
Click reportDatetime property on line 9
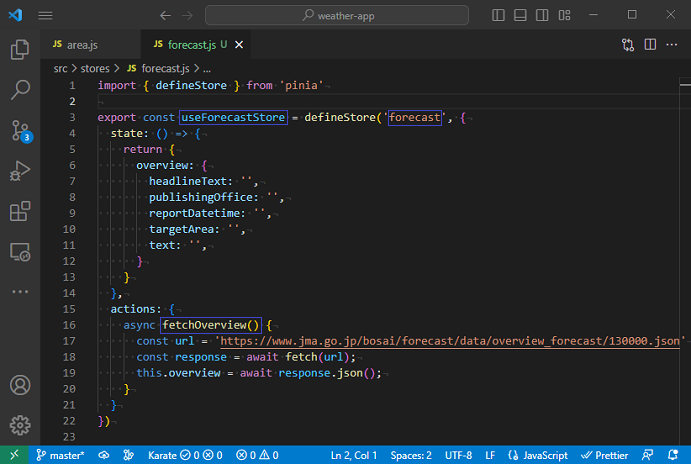[194, 213]
